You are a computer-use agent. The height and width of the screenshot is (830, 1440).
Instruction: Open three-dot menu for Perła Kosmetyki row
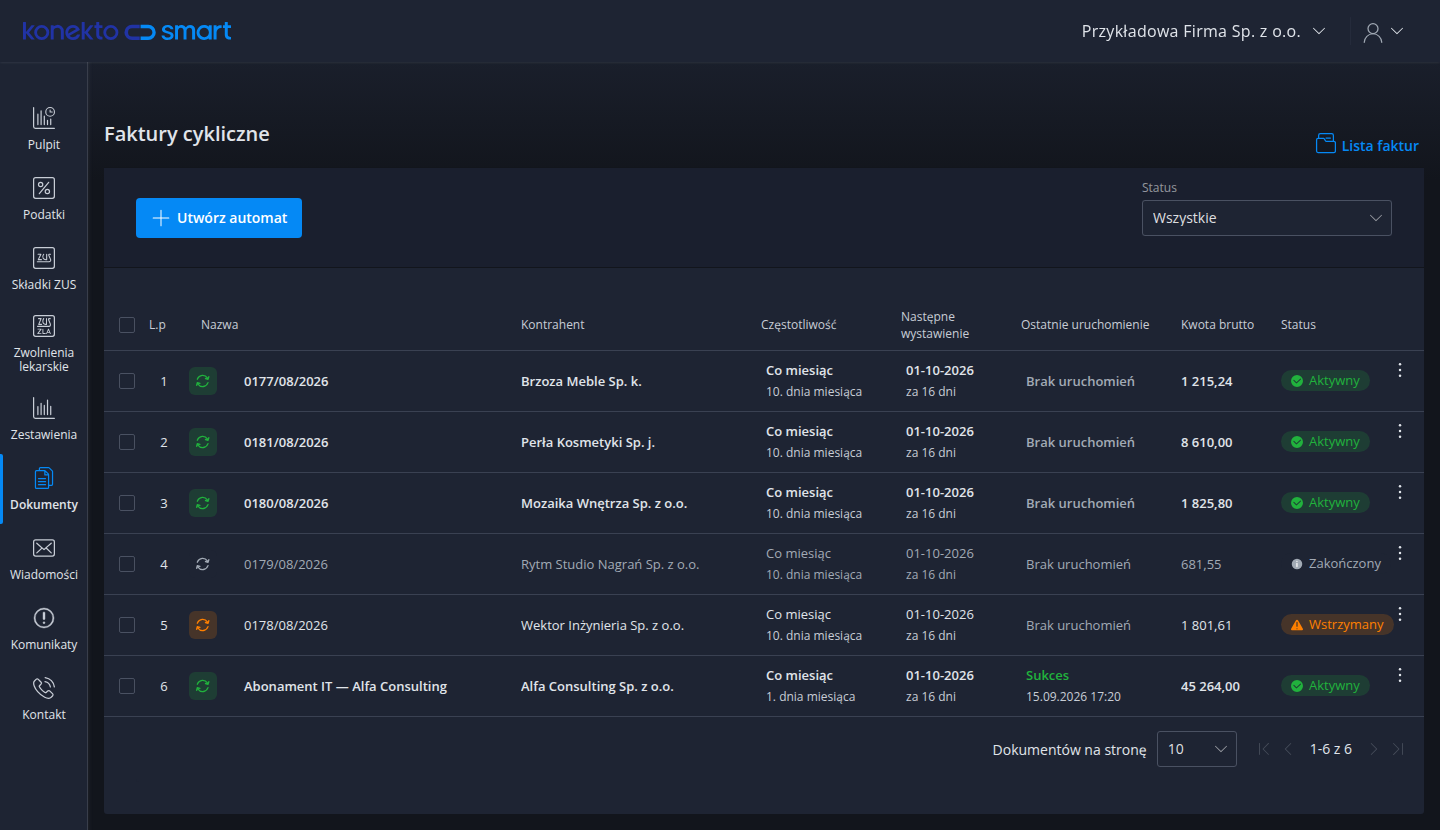1400,431
